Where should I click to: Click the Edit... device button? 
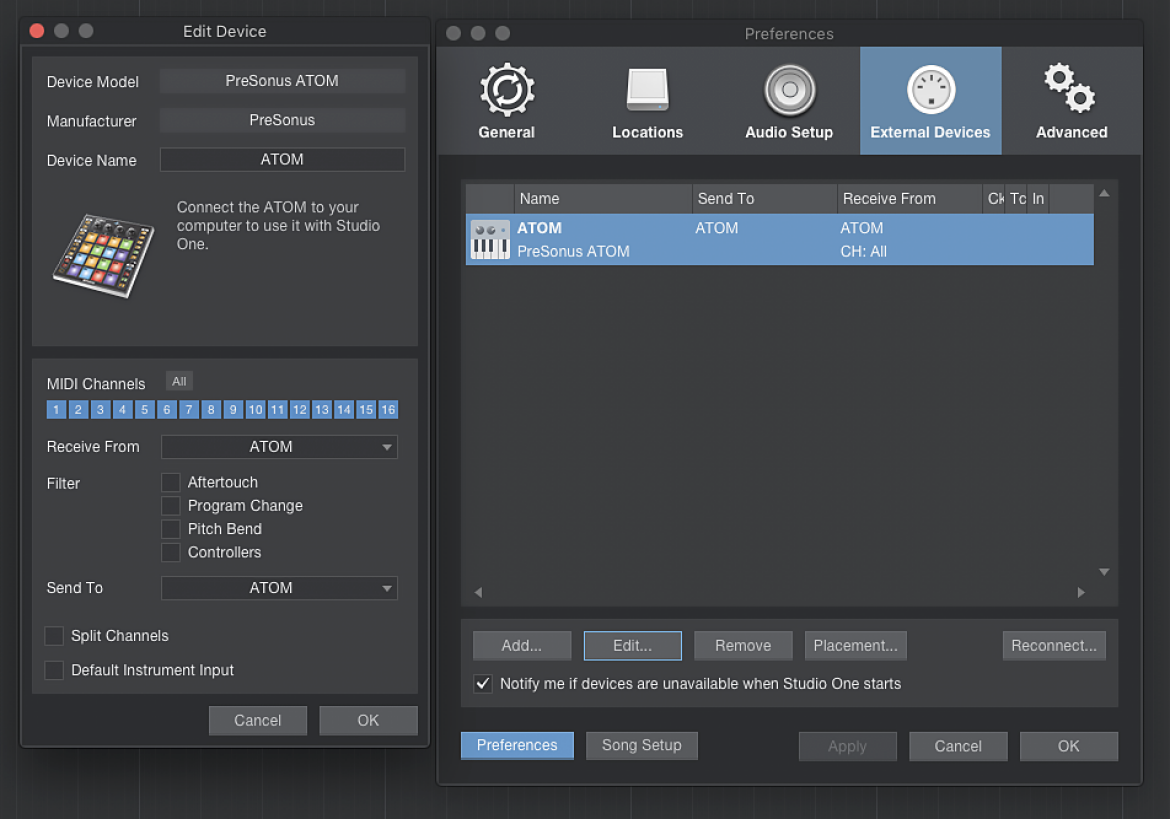(x=632, y=646)
